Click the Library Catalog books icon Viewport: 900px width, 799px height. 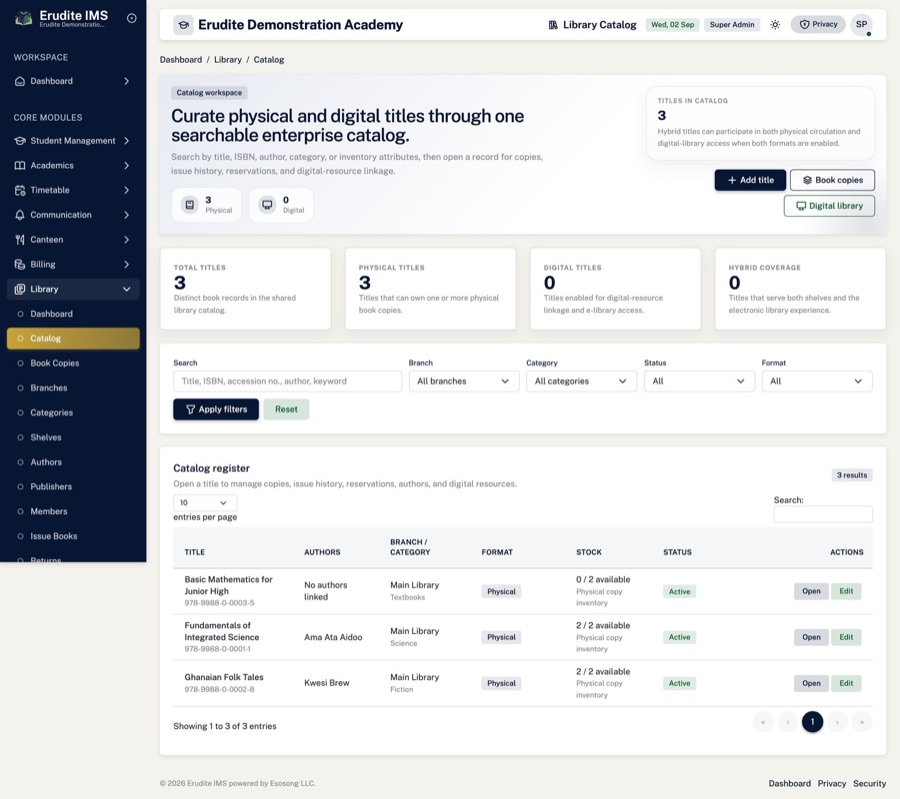point(553,25)
